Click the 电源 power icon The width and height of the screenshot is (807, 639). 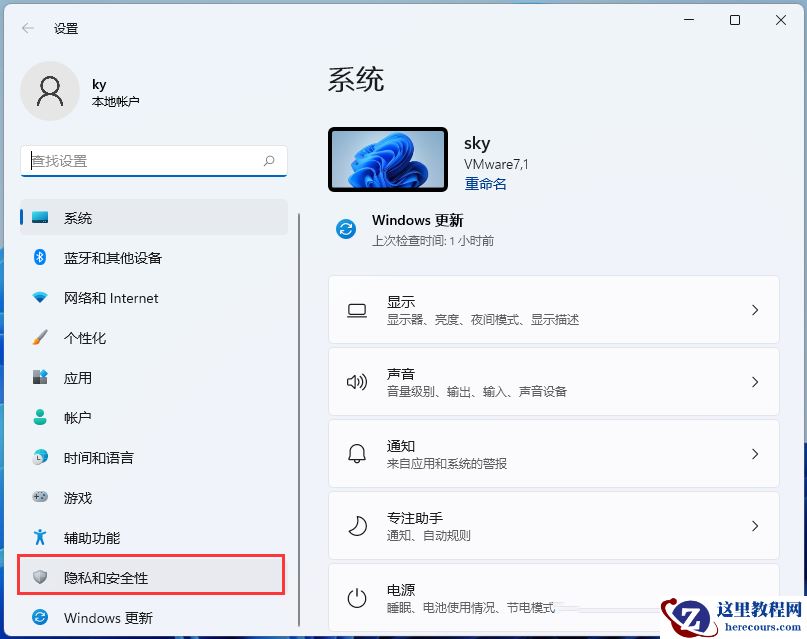coord(357,597)
